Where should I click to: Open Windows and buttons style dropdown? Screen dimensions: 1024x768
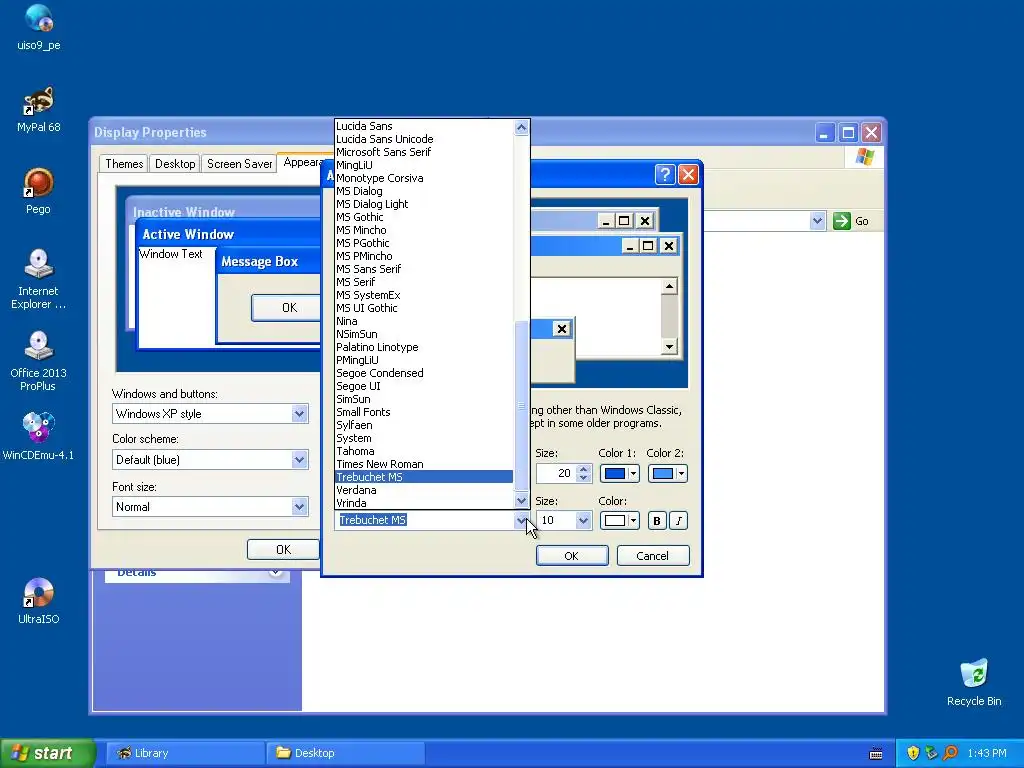click(x=299, y=413)
